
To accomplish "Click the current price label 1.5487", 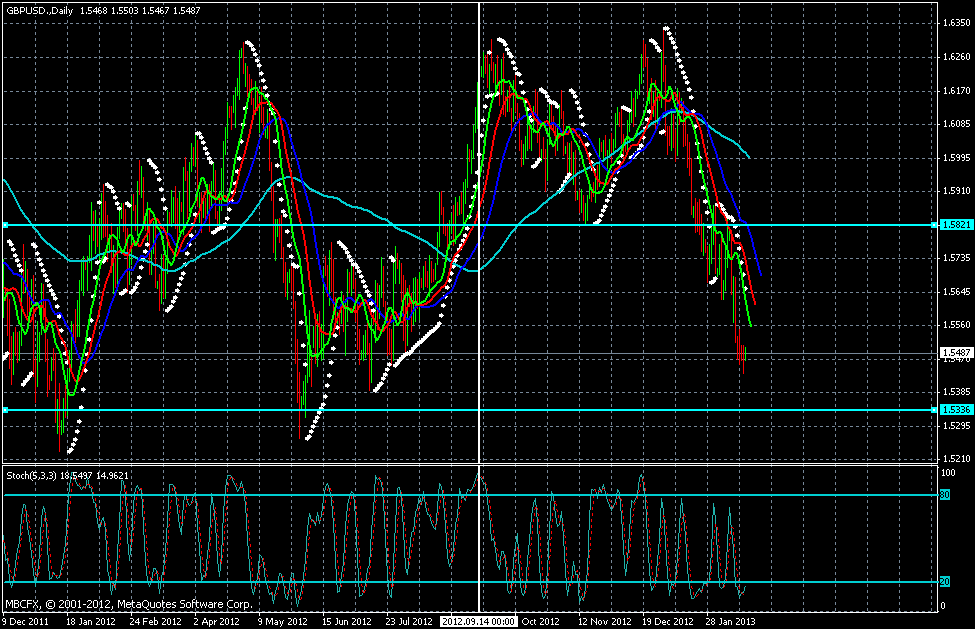I will click(x=955, y=353).
